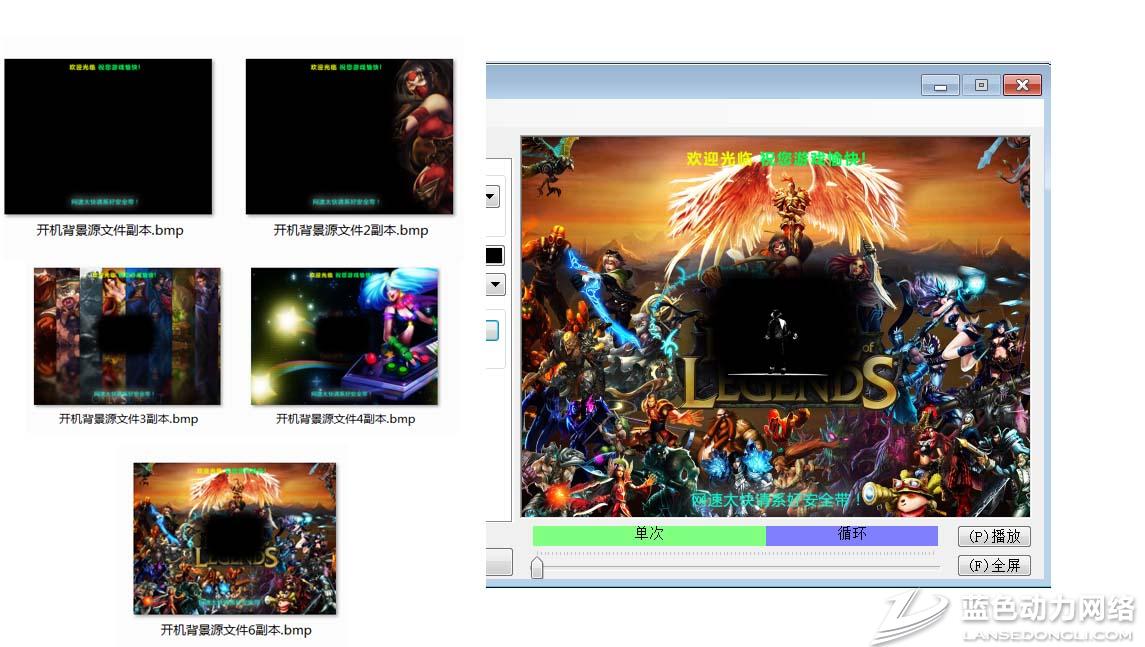The height and width of the screenshot is (647, 1145).
Task: Minimize the preview window
Action: [x=940, y=86]
